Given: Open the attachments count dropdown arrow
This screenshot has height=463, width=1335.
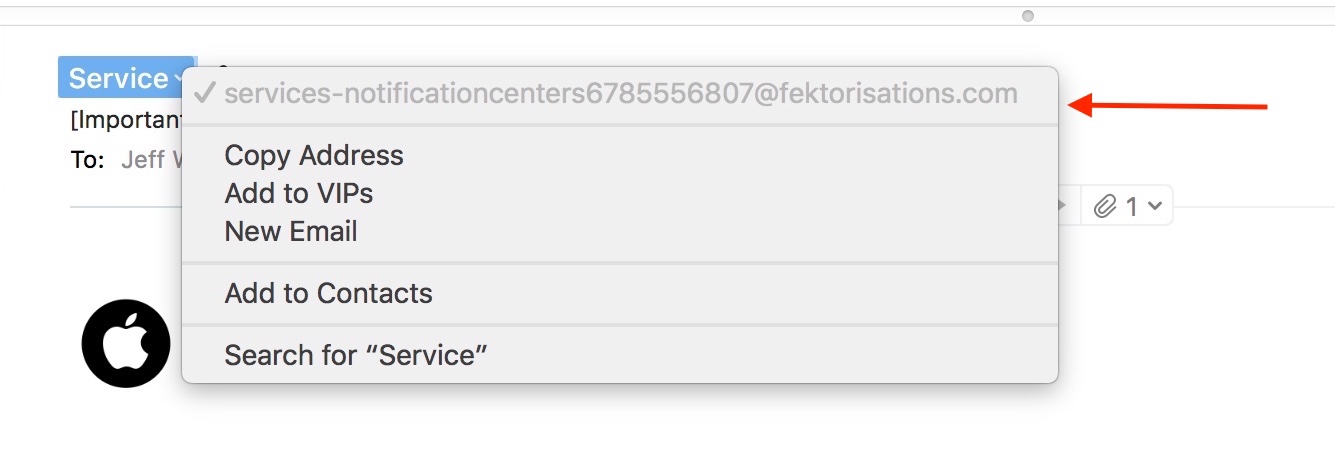Looking at the screenshot, I should pos(1155,207).
